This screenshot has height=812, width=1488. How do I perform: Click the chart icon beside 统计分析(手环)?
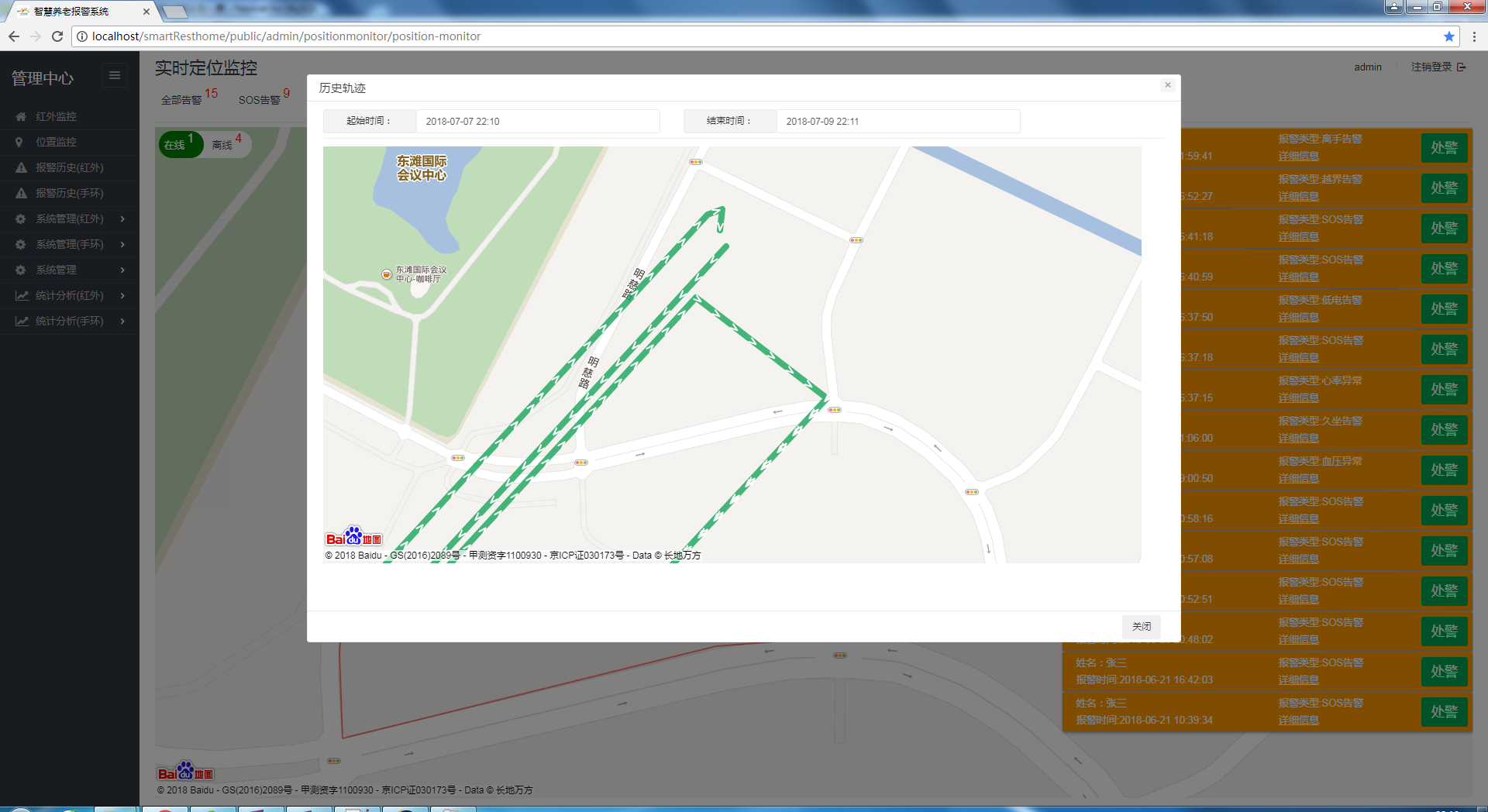tap(22, 321)
